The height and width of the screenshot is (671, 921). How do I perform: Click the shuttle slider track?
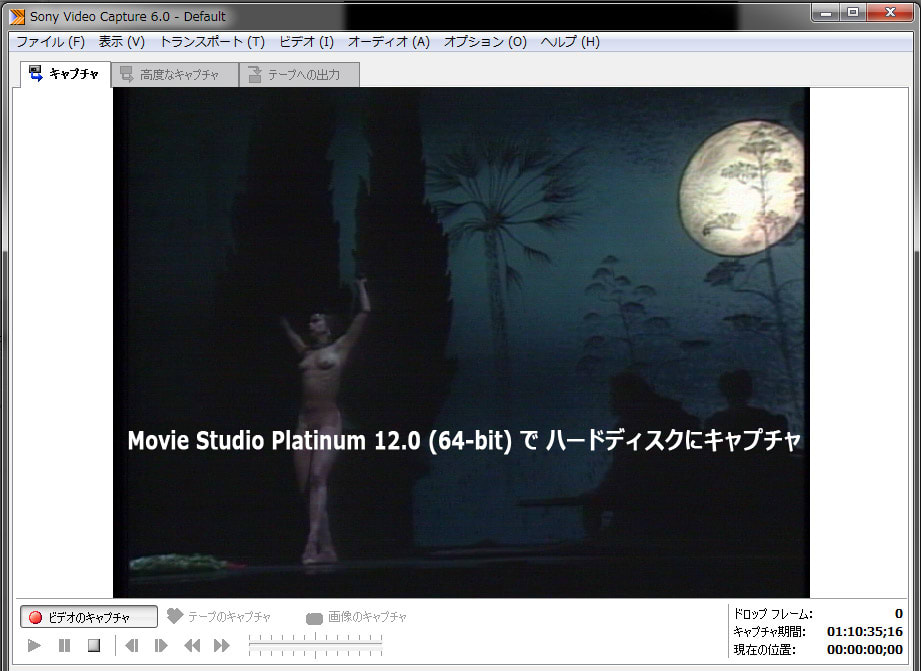(x=314, y=646)
